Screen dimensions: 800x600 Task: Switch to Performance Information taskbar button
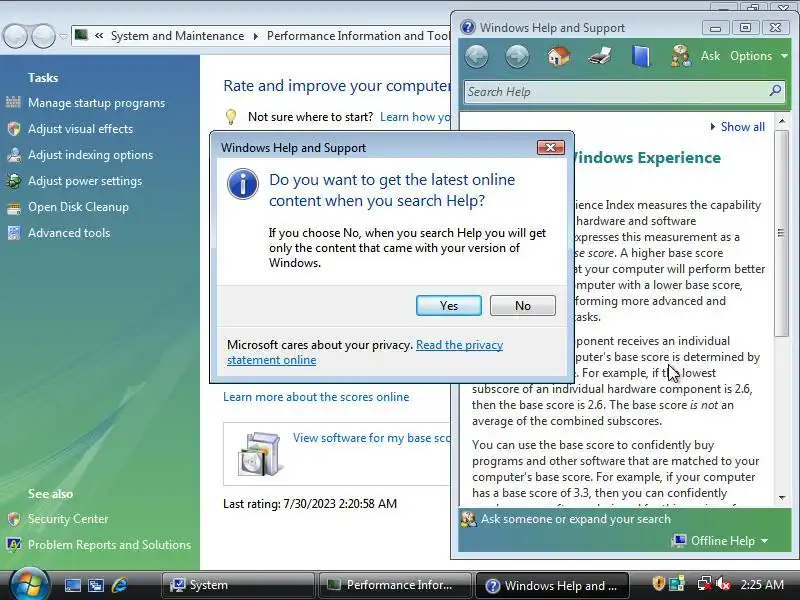394,585
